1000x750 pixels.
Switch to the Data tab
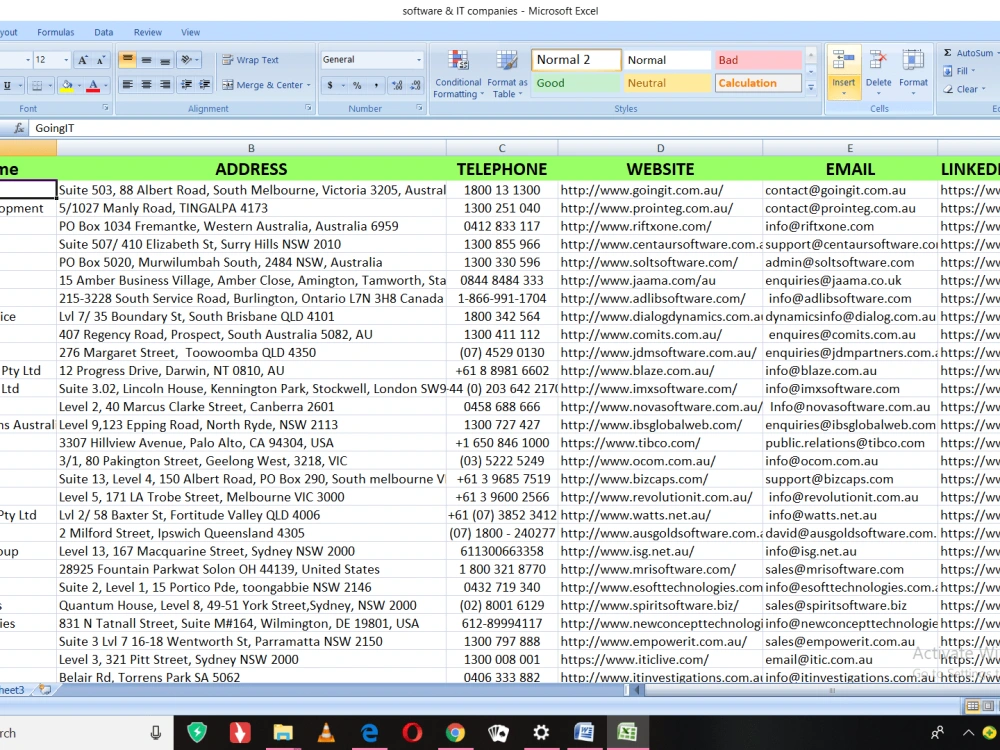(x=103, y=32)
